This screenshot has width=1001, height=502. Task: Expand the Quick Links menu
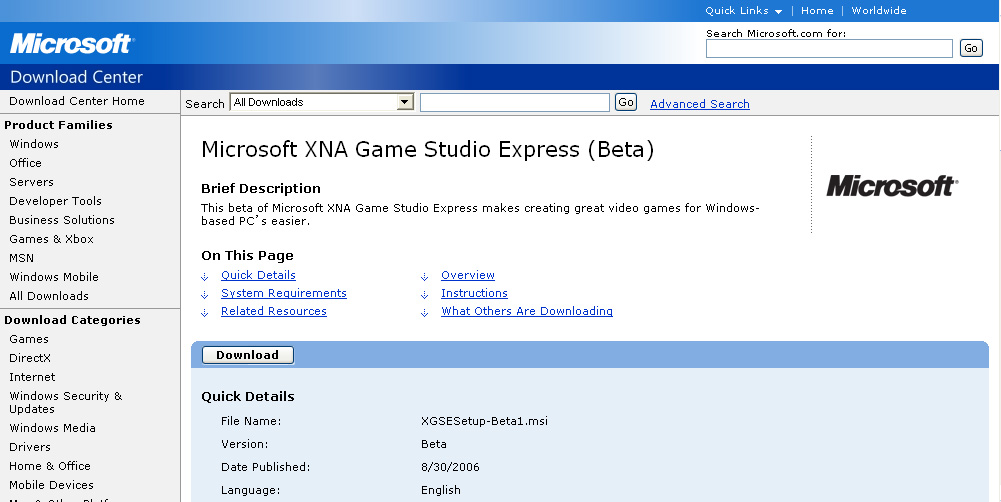(743, 11)
